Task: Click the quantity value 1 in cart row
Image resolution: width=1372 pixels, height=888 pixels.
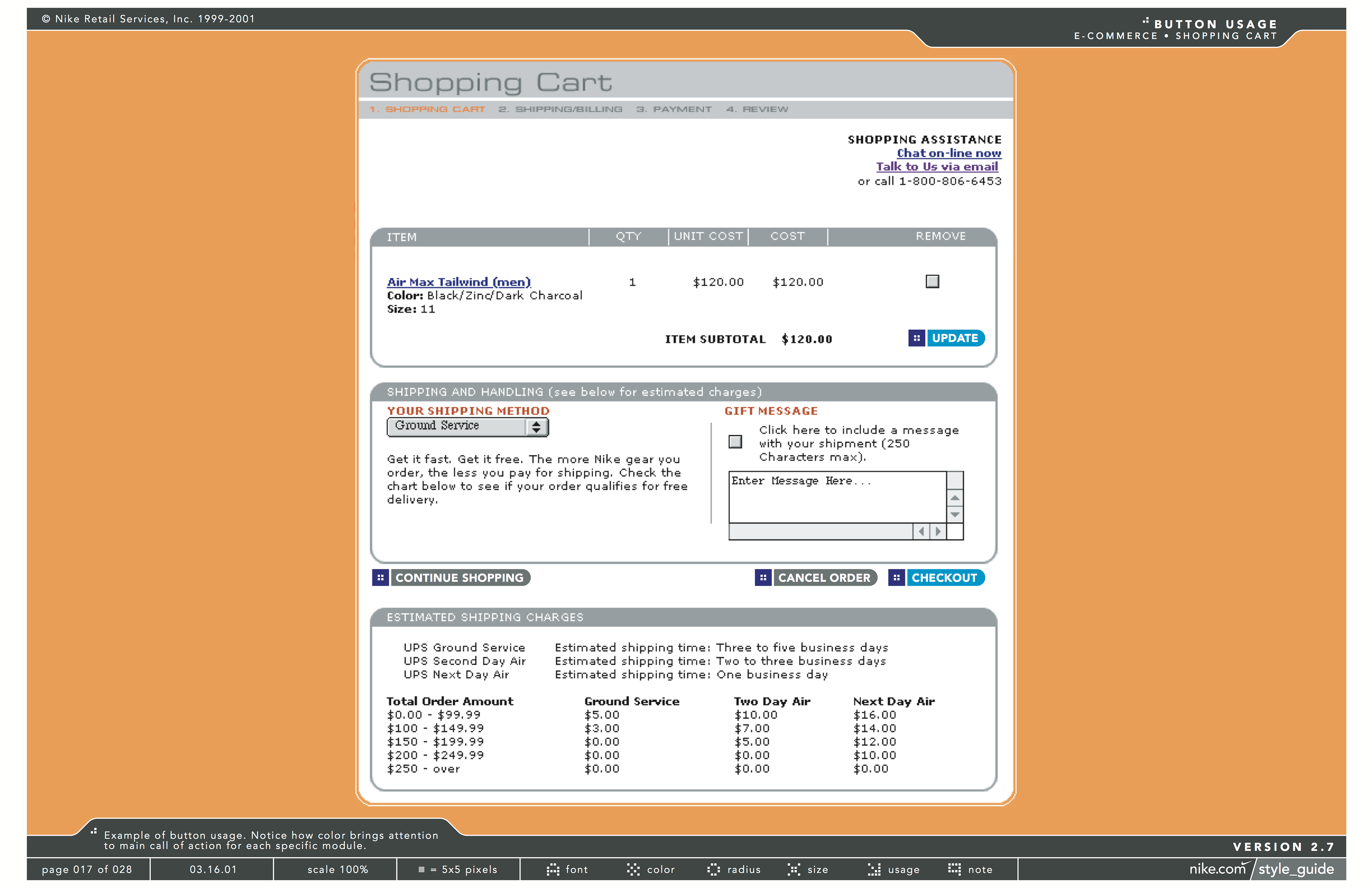Action: point(632,282)
